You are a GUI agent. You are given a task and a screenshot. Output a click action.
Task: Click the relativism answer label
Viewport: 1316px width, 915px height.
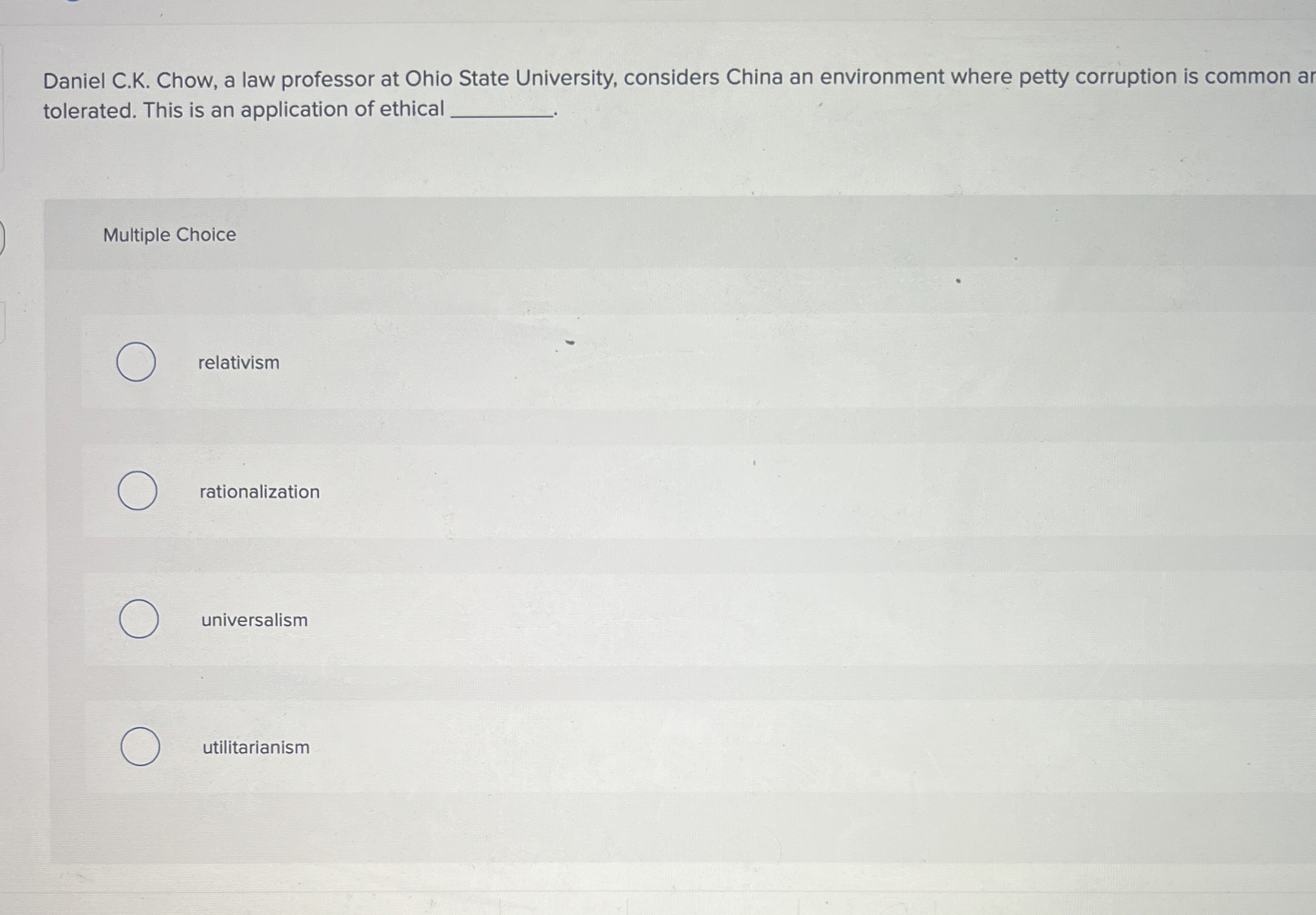pos(238,362)
